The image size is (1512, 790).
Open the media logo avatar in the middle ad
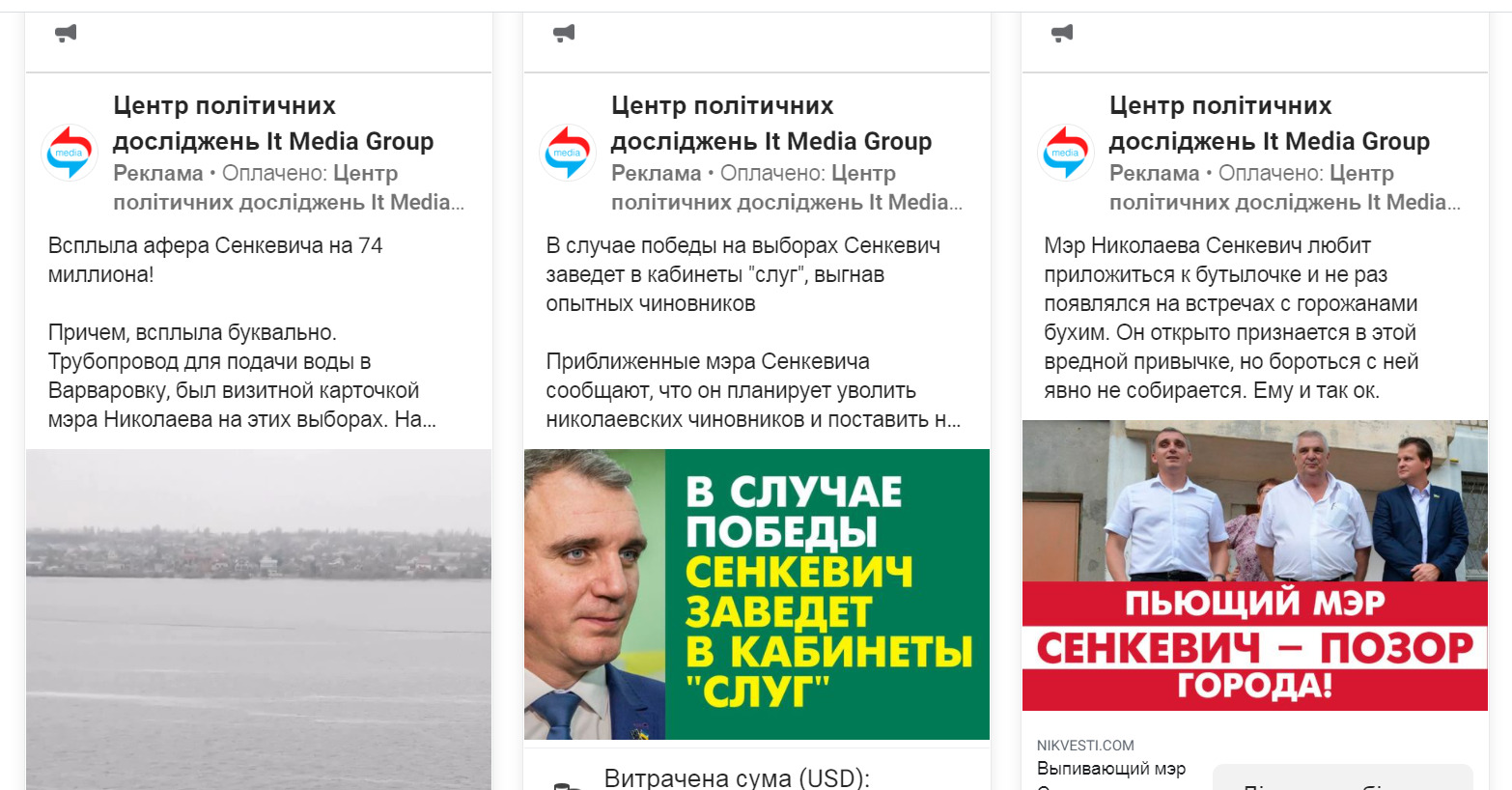(568, 153)
